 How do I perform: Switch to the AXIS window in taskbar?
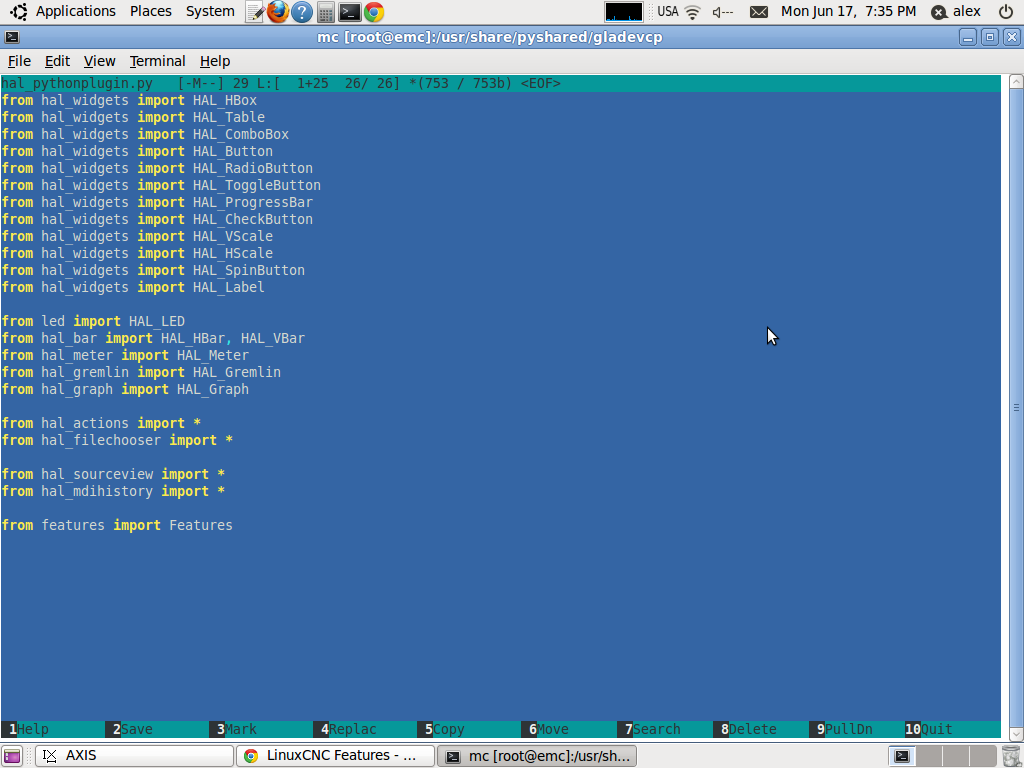(134, 756)
